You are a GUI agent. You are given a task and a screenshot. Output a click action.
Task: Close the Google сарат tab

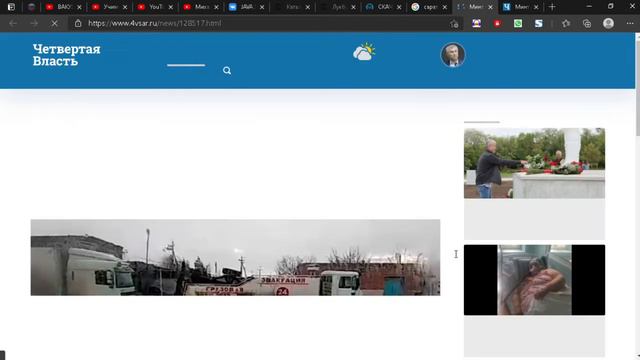coord(445,7)
